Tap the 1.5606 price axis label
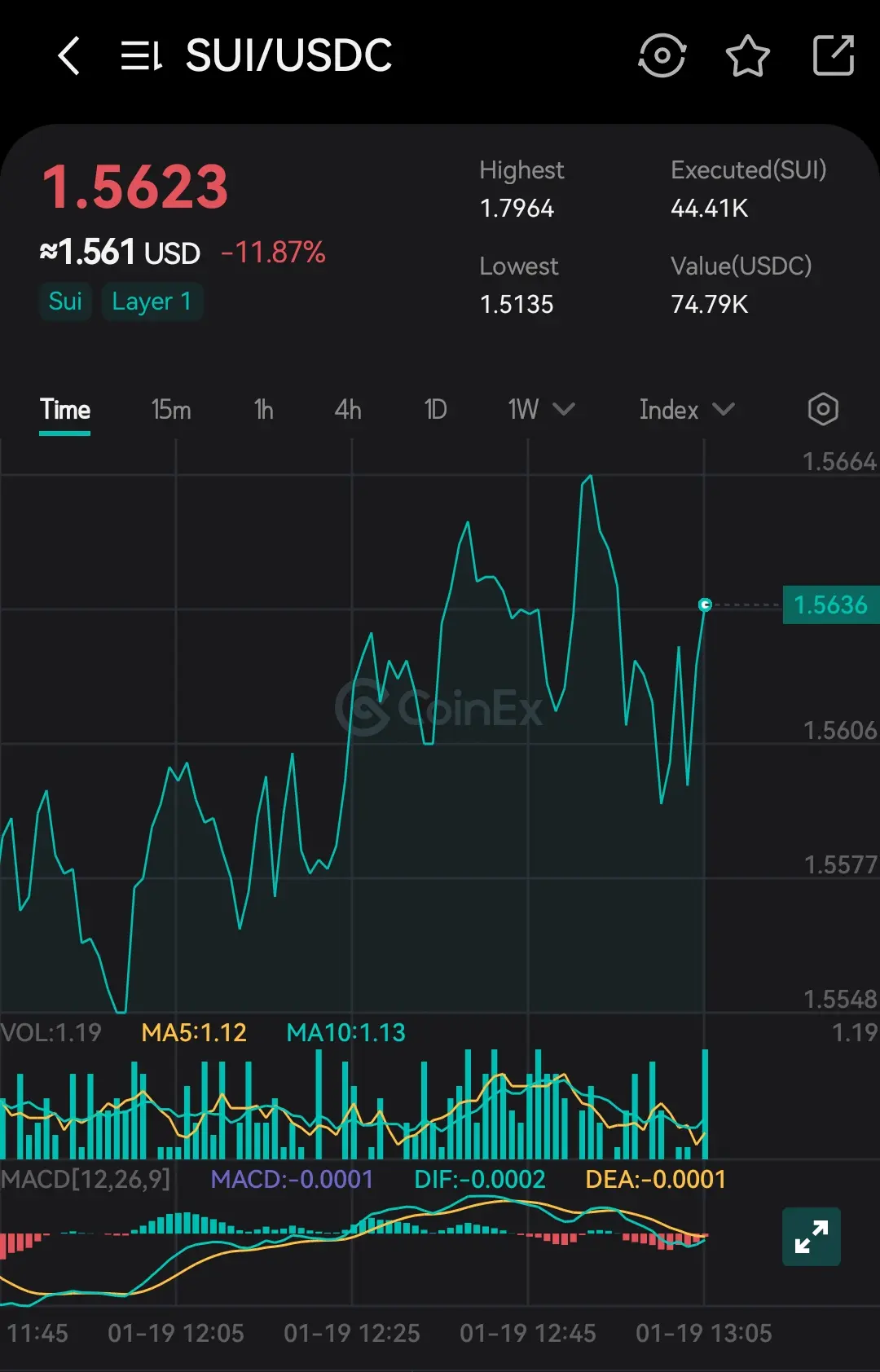The height and width of the screenshot is (1372, 880). pyautogui.click(x=839, y=730)
